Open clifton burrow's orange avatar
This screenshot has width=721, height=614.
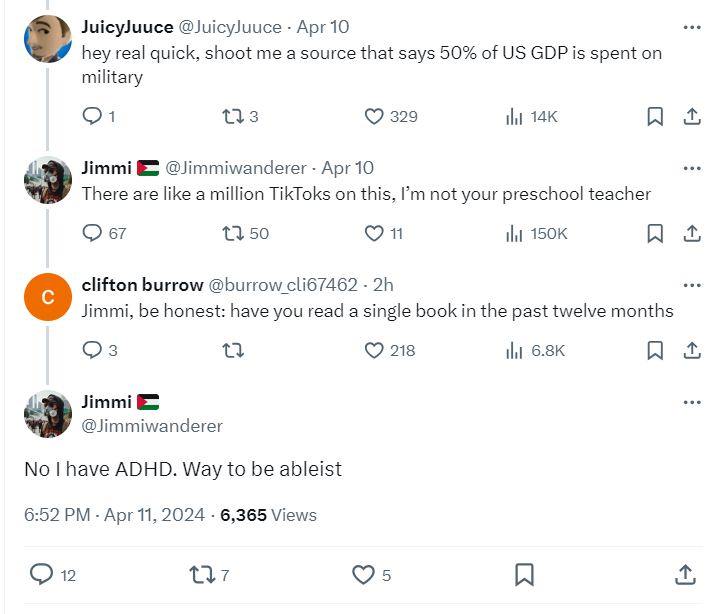(48, 297)
